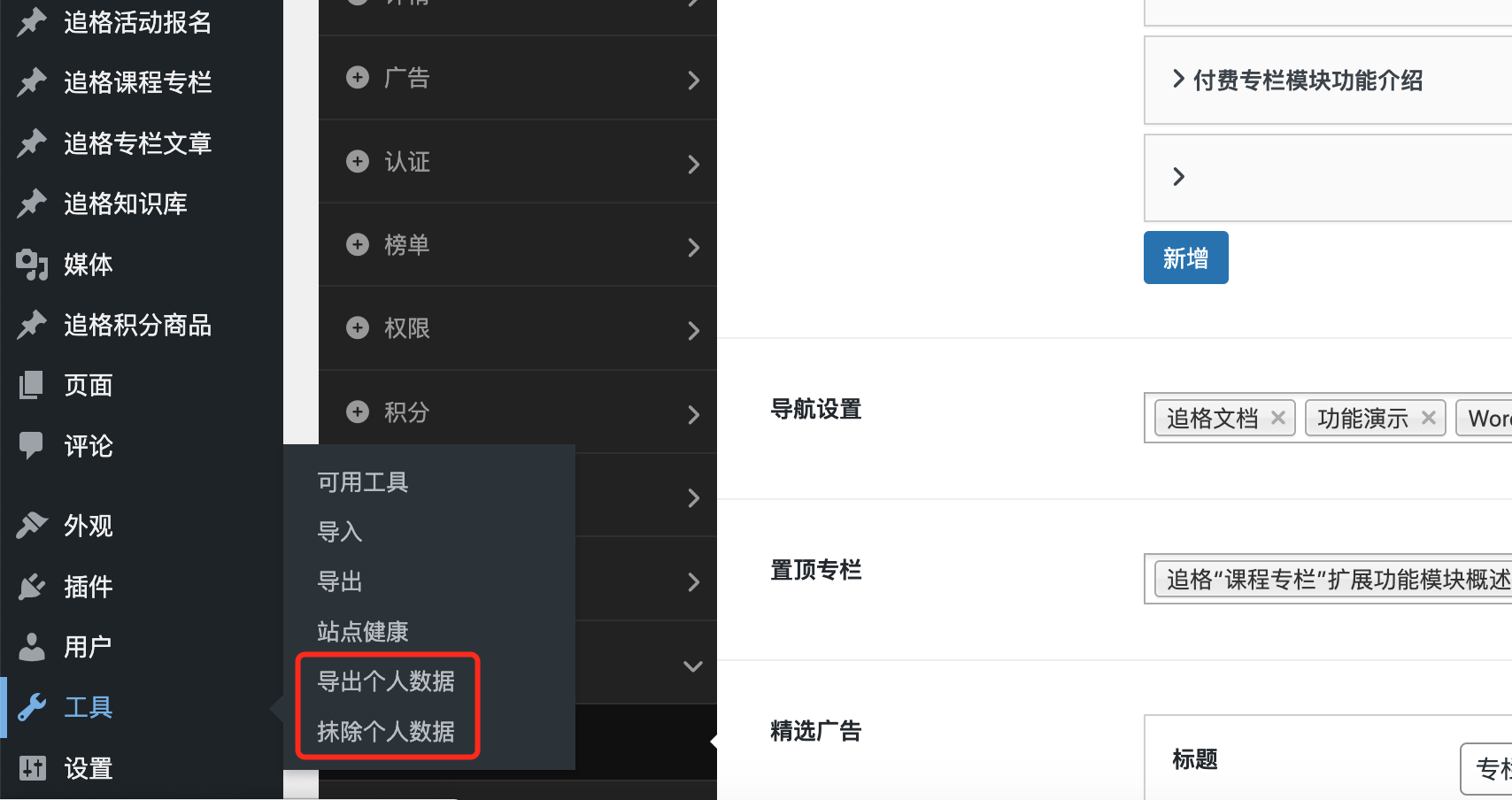Click the 页面 pages icon
Image resolution: width=1512 pixels, height=800 pixels.
pyautogui.click(x=32, y=385)
